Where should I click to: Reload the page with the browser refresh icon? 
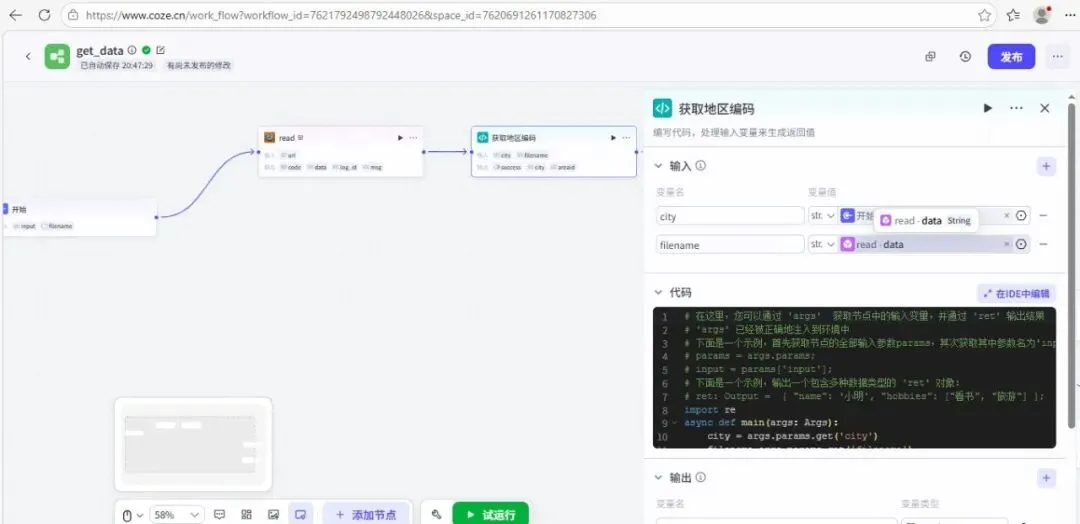(44, 15)
